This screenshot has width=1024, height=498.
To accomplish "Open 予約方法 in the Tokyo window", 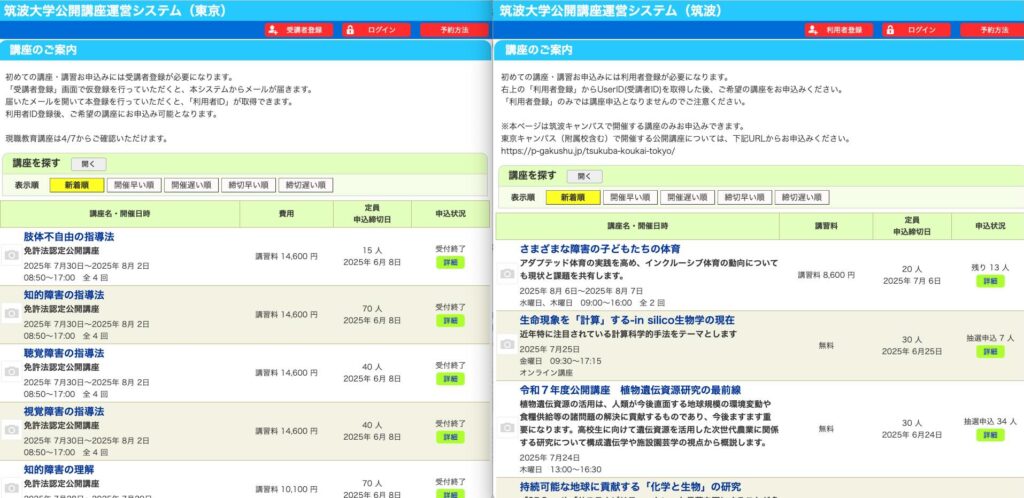I will click(x=454, y=30).
